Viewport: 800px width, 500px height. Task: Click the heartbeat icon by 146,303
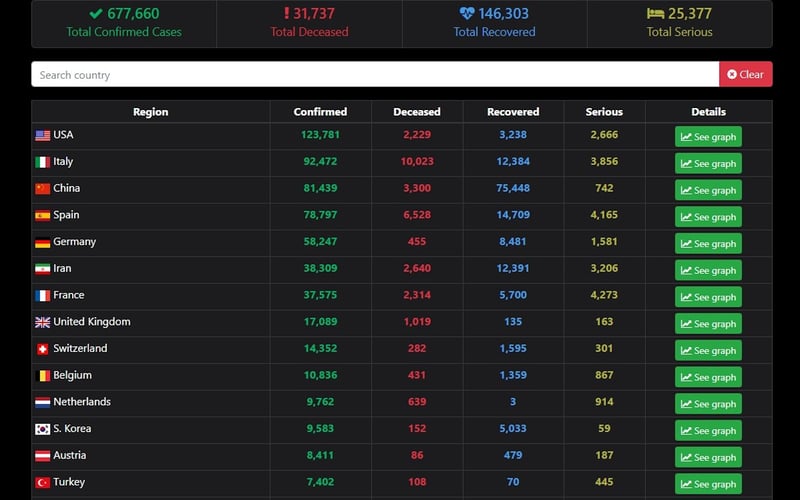pos(466,13)
